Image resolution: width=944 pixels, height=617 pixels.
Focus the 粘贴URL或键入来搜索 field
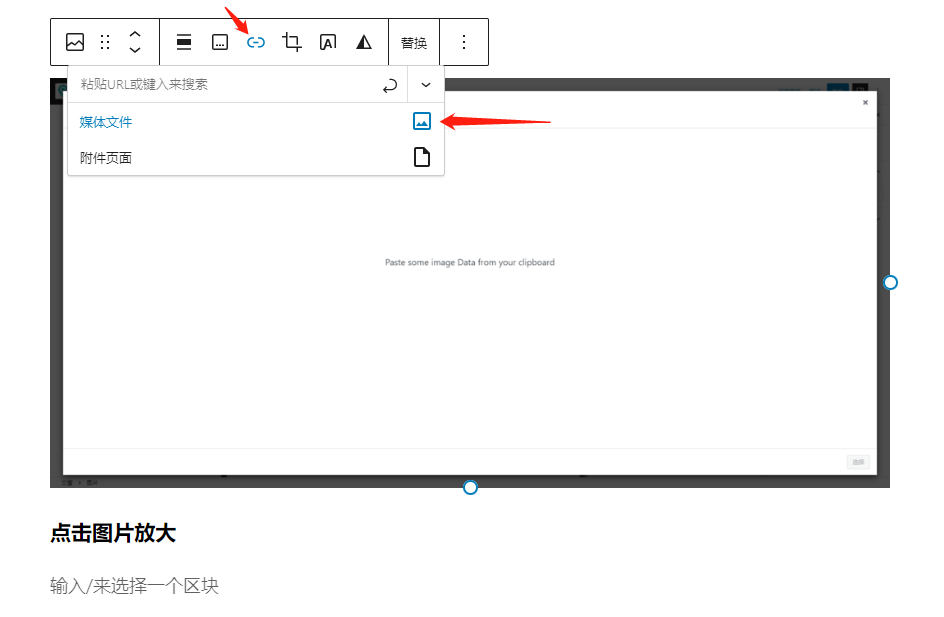click(225, 85)
